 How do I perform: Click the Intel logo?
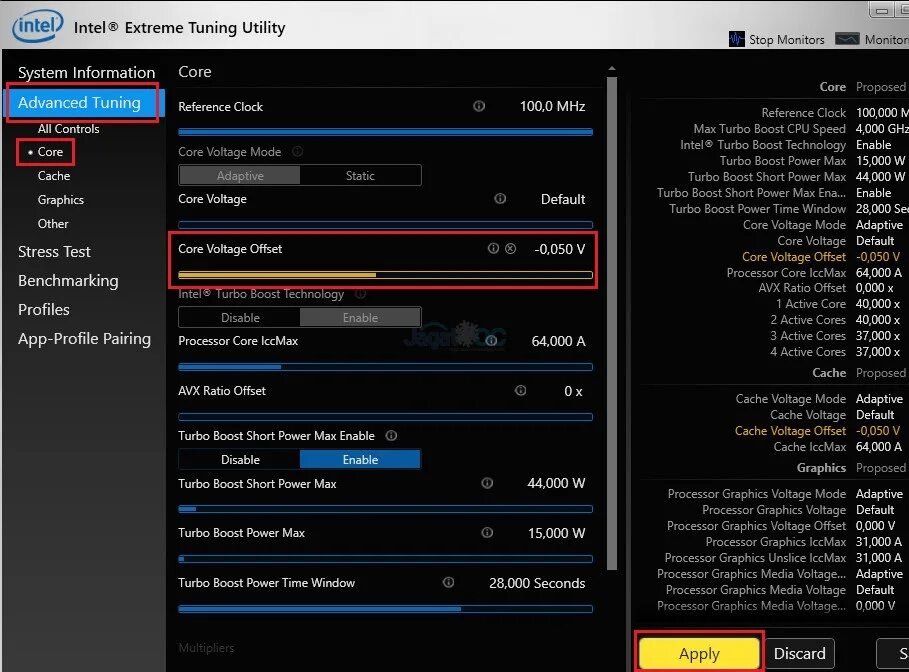38,26
